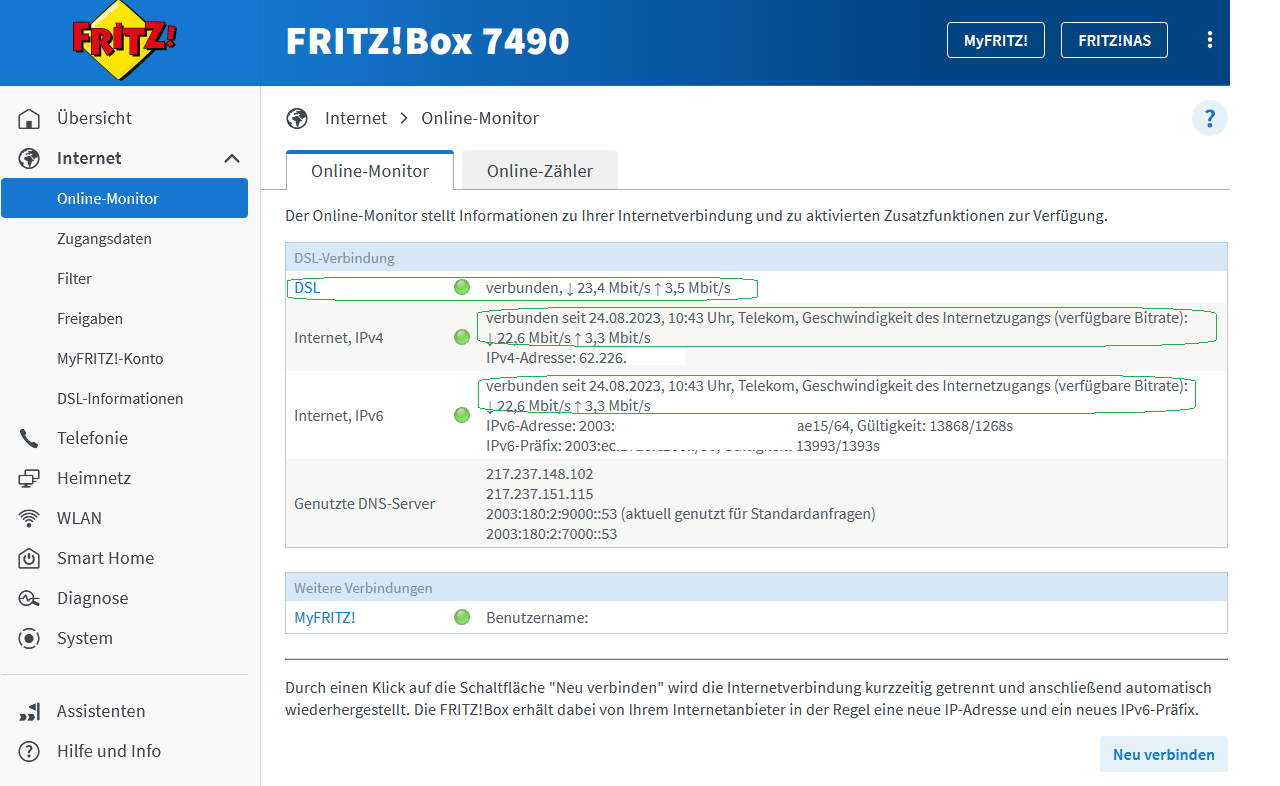The height and width of the screenshot is (786, 1280).
Task: Click the Internet, IPv6 row label
Action: (x=339, y=416)
